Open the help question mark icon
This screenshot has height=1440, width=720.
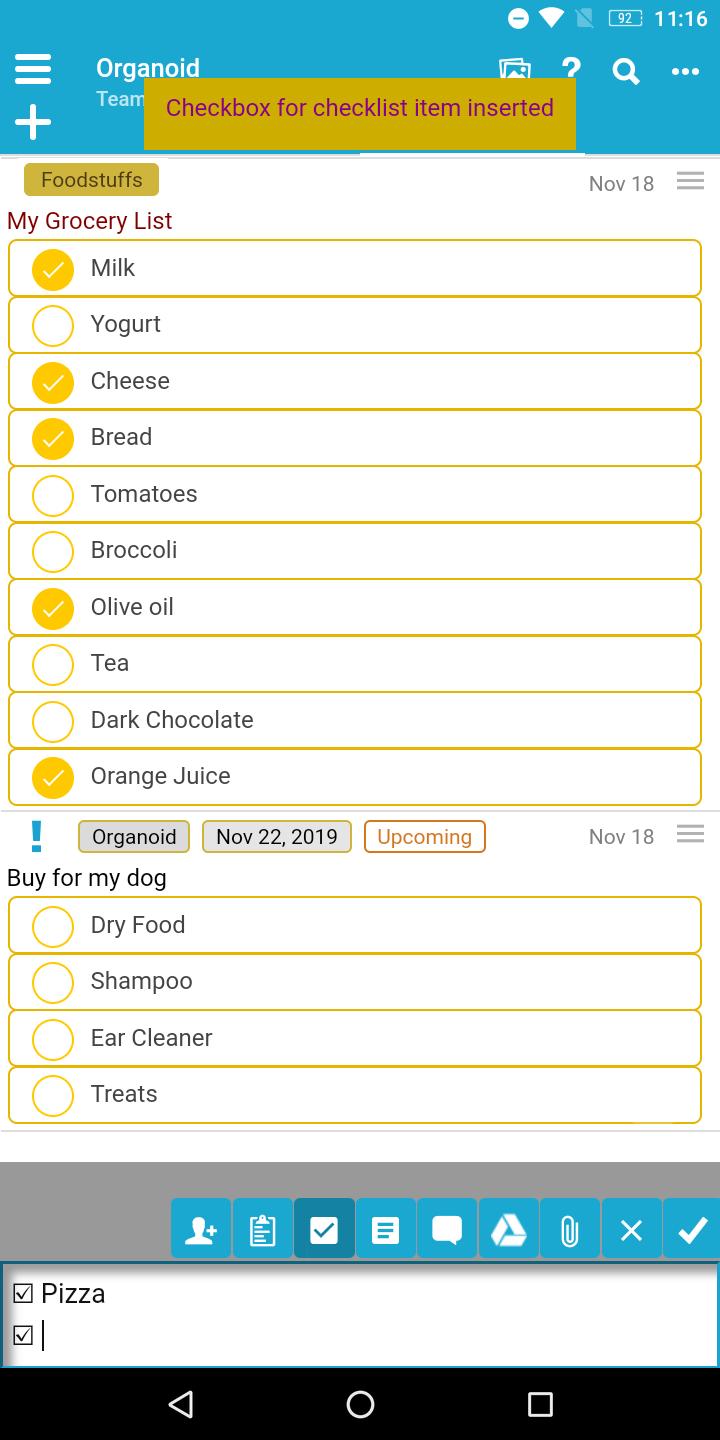tap(571, 69)
